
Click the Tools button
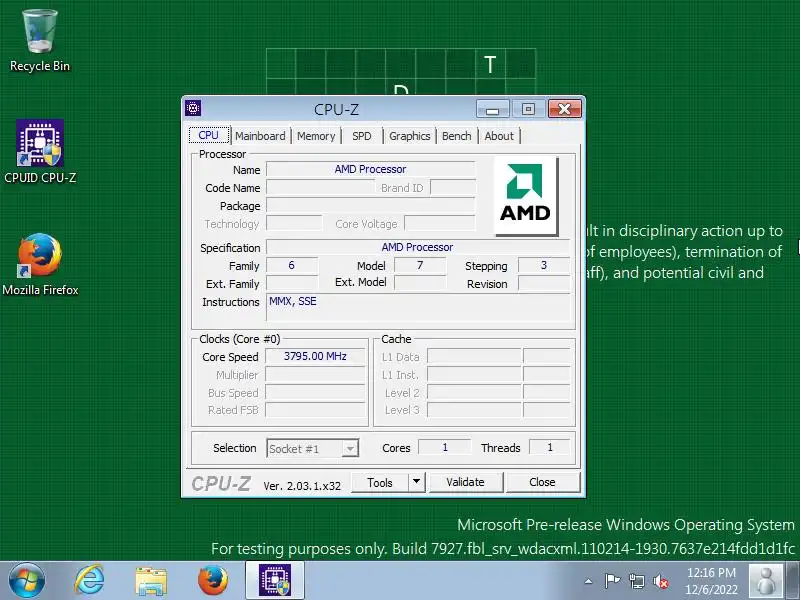click(380, 483)
